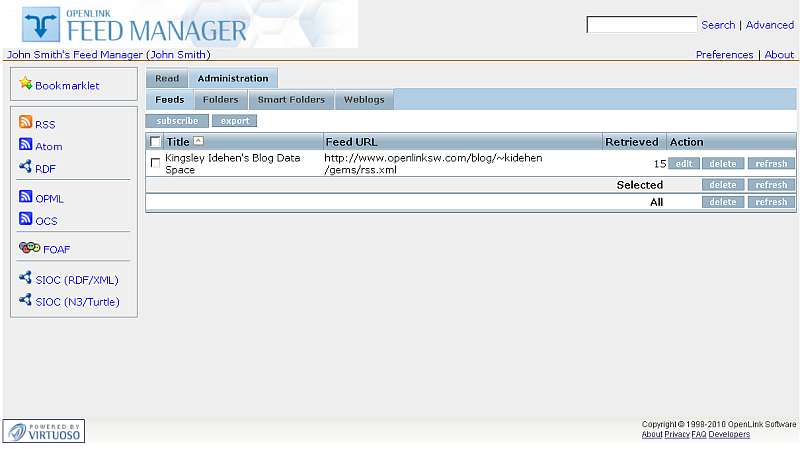Click the RDF export icon

point(26,168)
